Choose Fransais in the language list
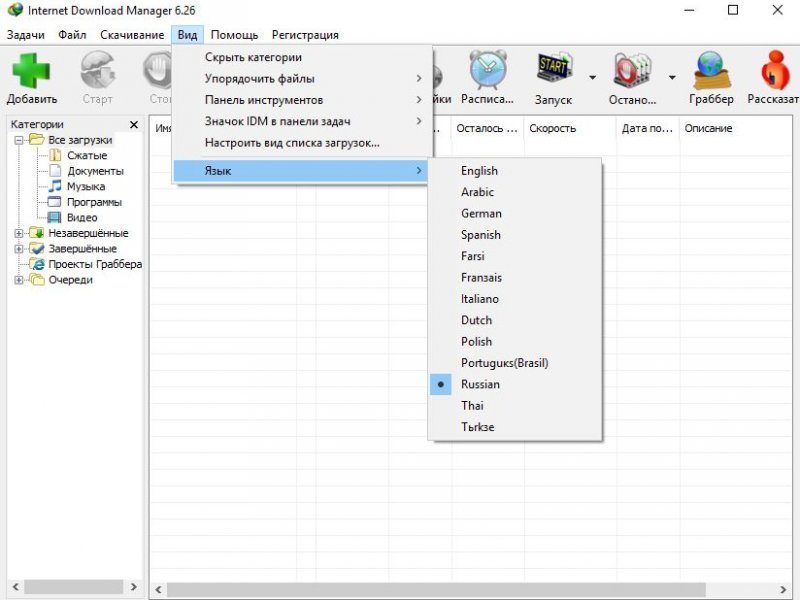800x600 pixels. pyautogui.click(x=515, y=278)
